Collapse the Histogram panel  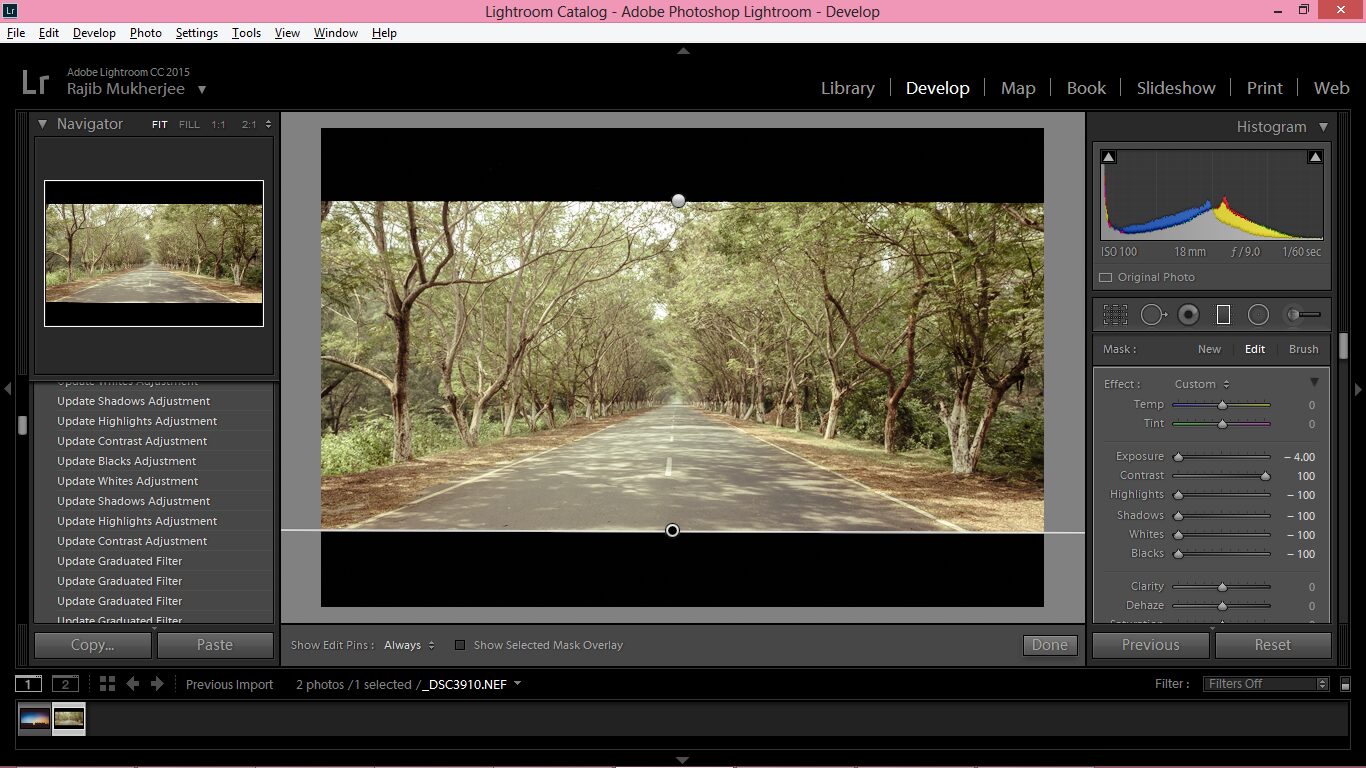coord(1323,127)
